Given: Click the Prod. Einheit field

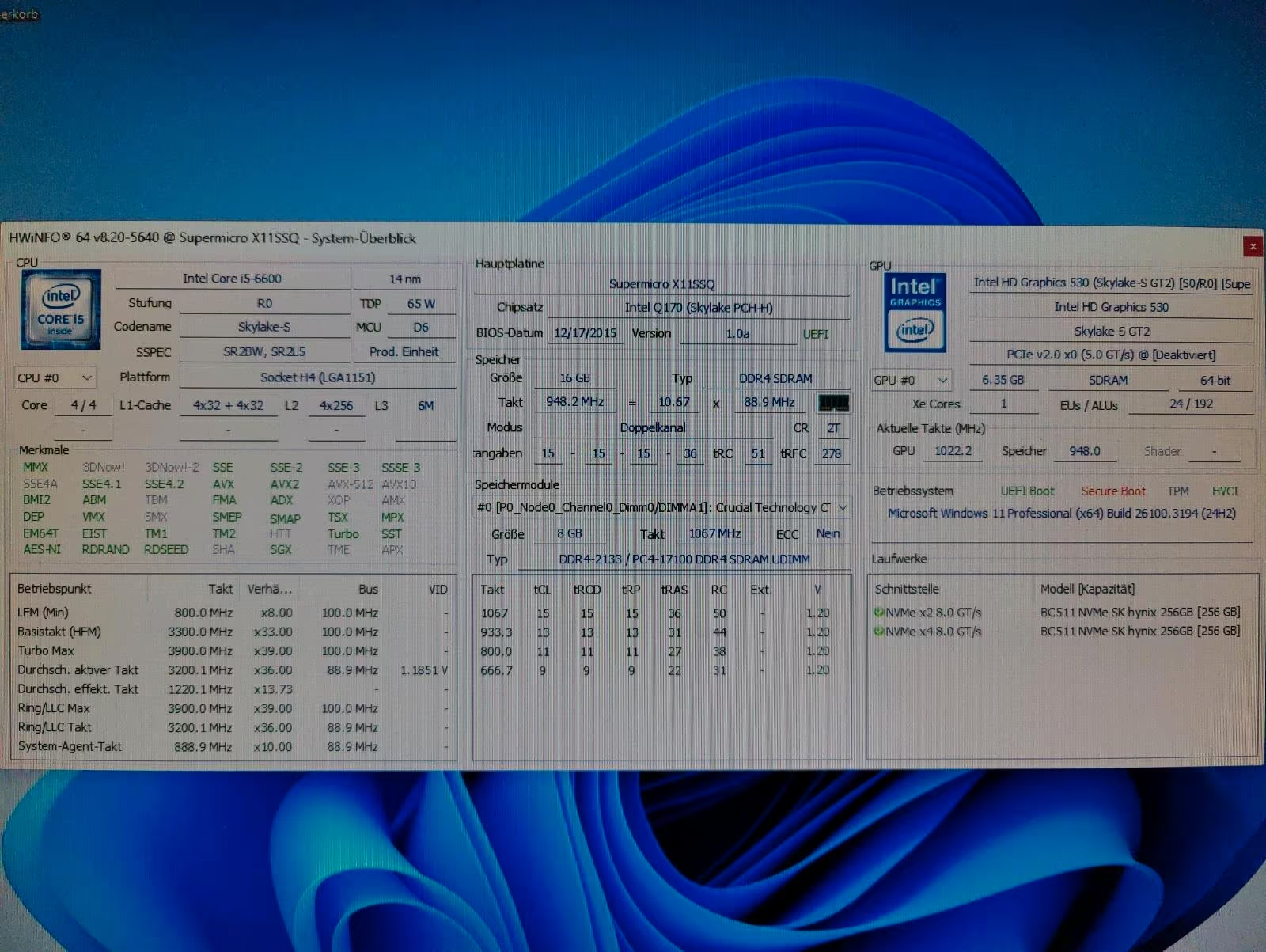Looking at the screenshot, I should click(404, 351).
